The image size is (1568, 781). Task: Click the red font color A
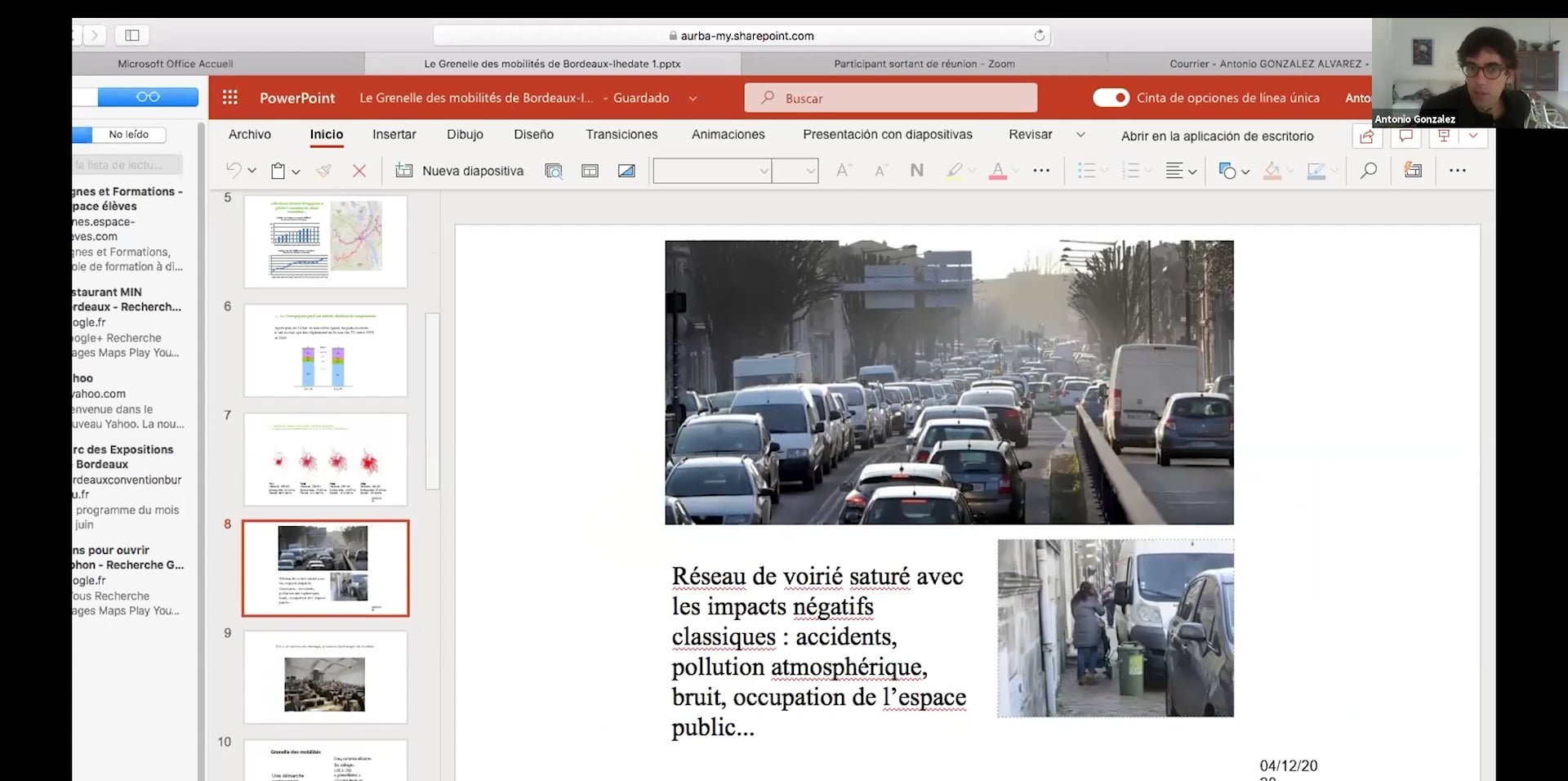click(998, 171)
